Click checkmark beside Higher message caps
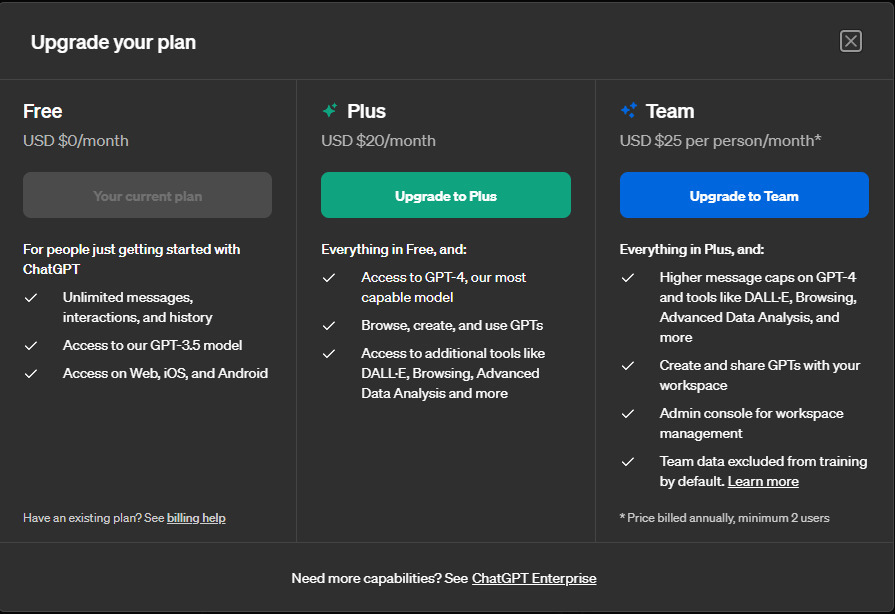 (x=628, y=278)
